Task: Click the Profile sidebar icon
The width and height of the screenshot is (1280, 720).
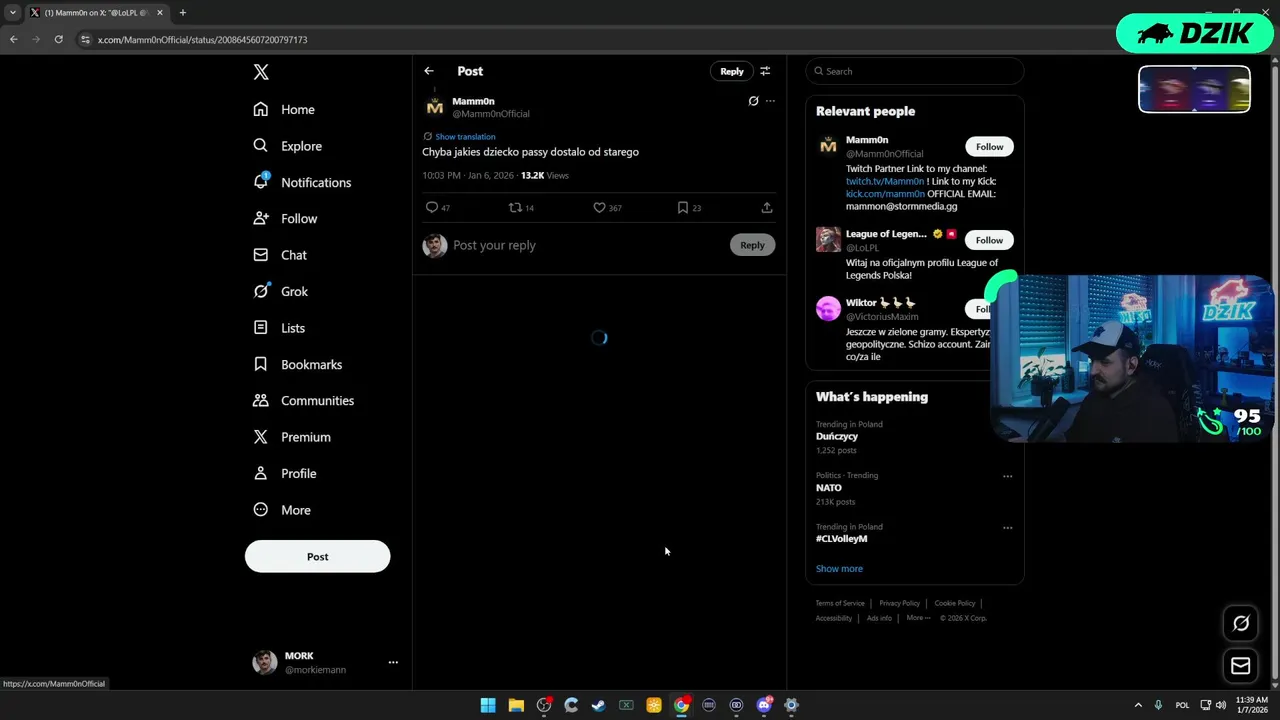Action: click(261, 473)
